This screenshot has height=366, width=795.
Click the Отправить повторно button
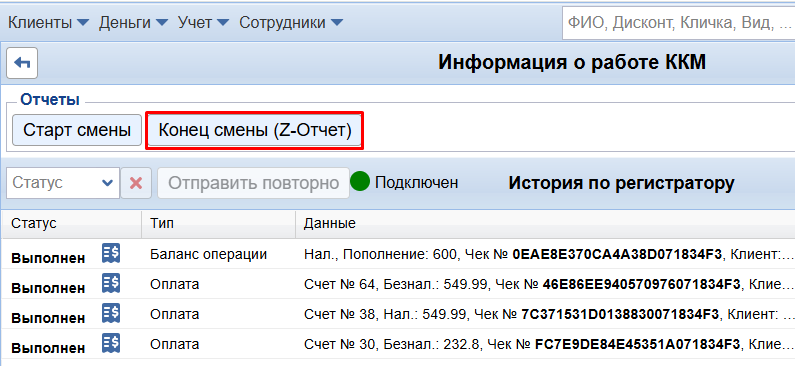(x=254, y=183)
